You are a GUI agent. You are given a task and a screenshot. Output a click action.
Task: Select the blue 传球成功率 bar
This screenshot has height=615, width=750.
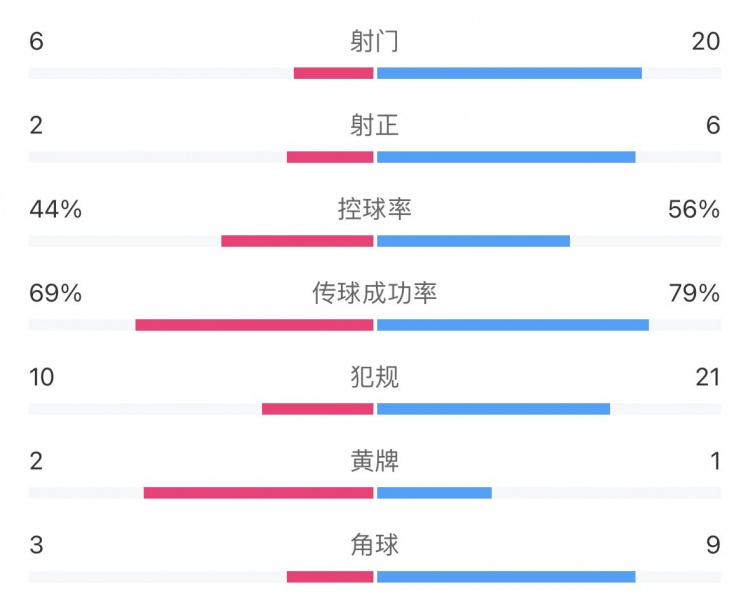(x=513, y=325)
